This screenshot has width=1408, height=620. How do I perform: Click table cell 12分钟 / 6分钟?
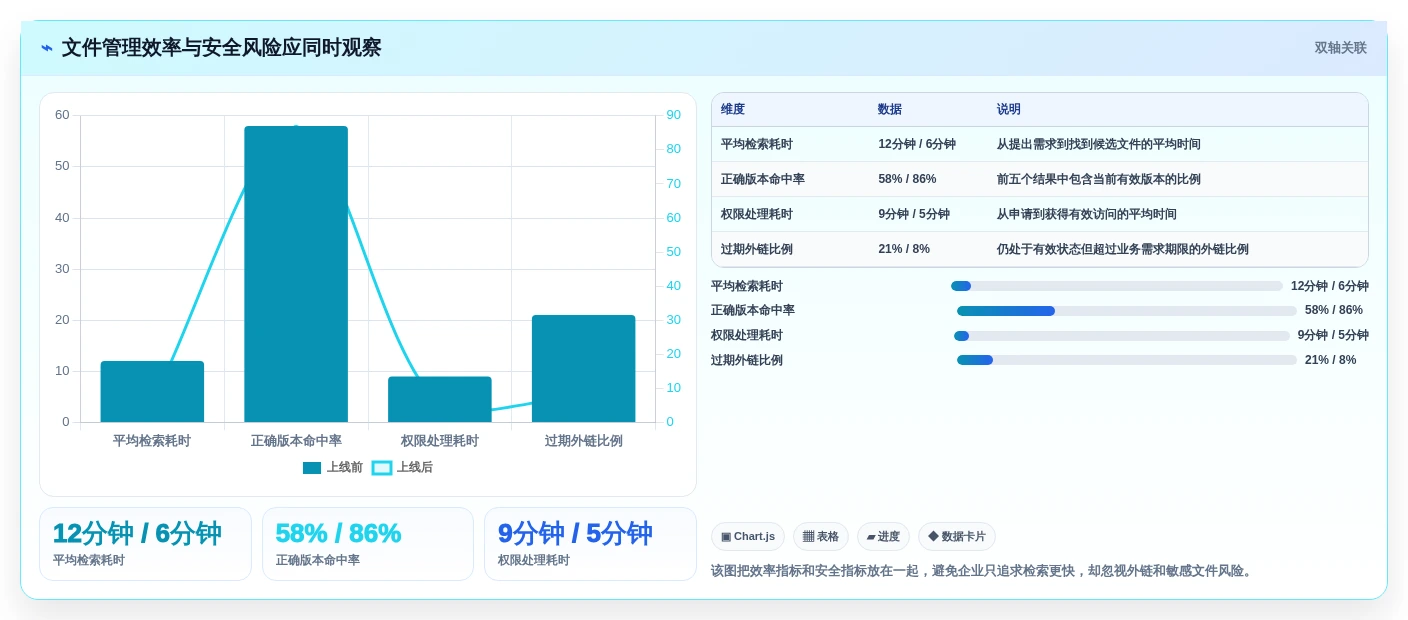[x=917, y=144]
